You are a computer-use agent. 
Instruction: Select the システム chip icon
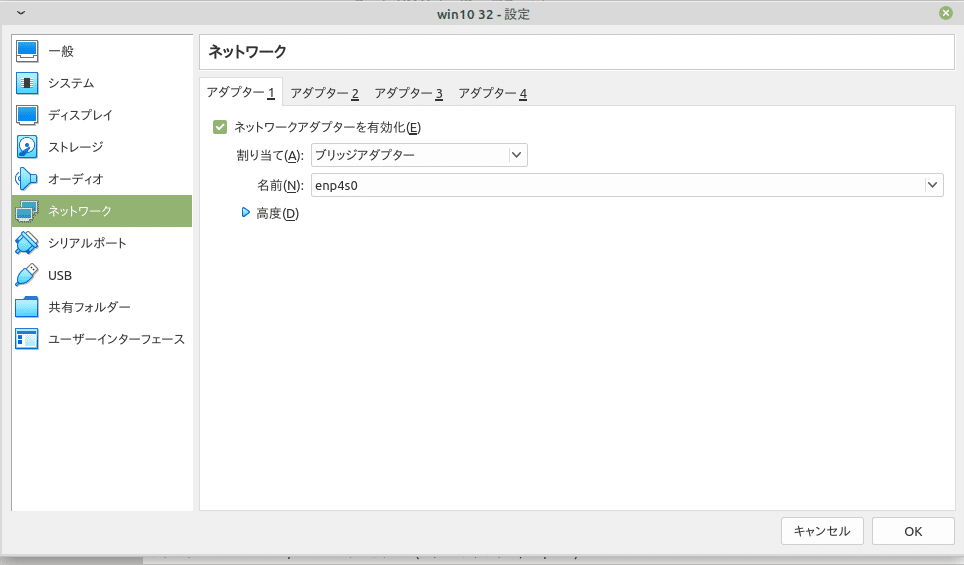pos(27,83)
